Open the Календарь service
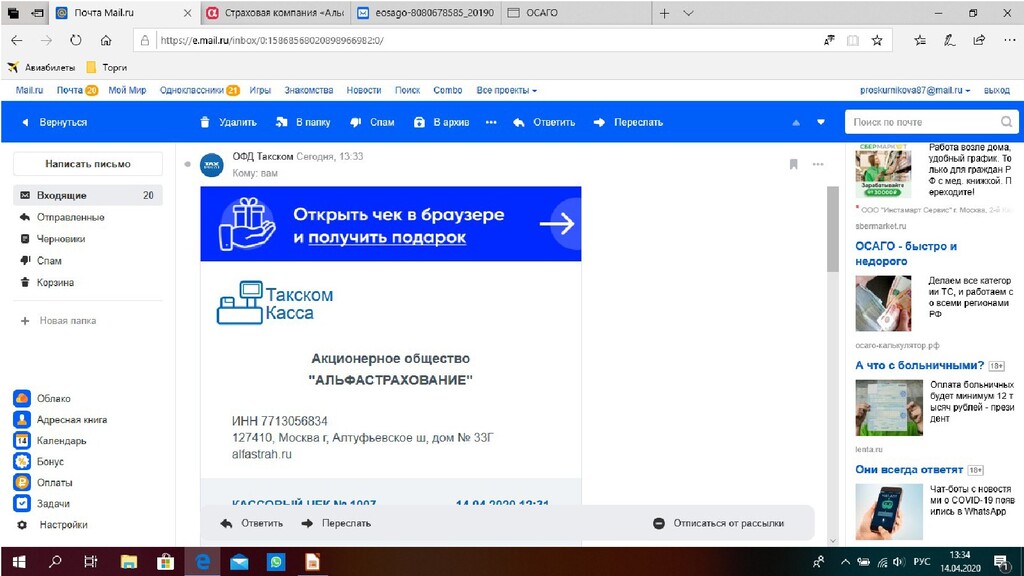 [x=50, y=440]
